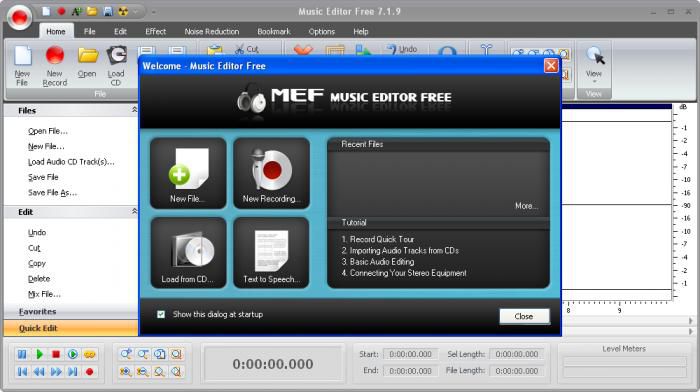
Task: Click the Fast Forward transport button
Action: (56, 371)
